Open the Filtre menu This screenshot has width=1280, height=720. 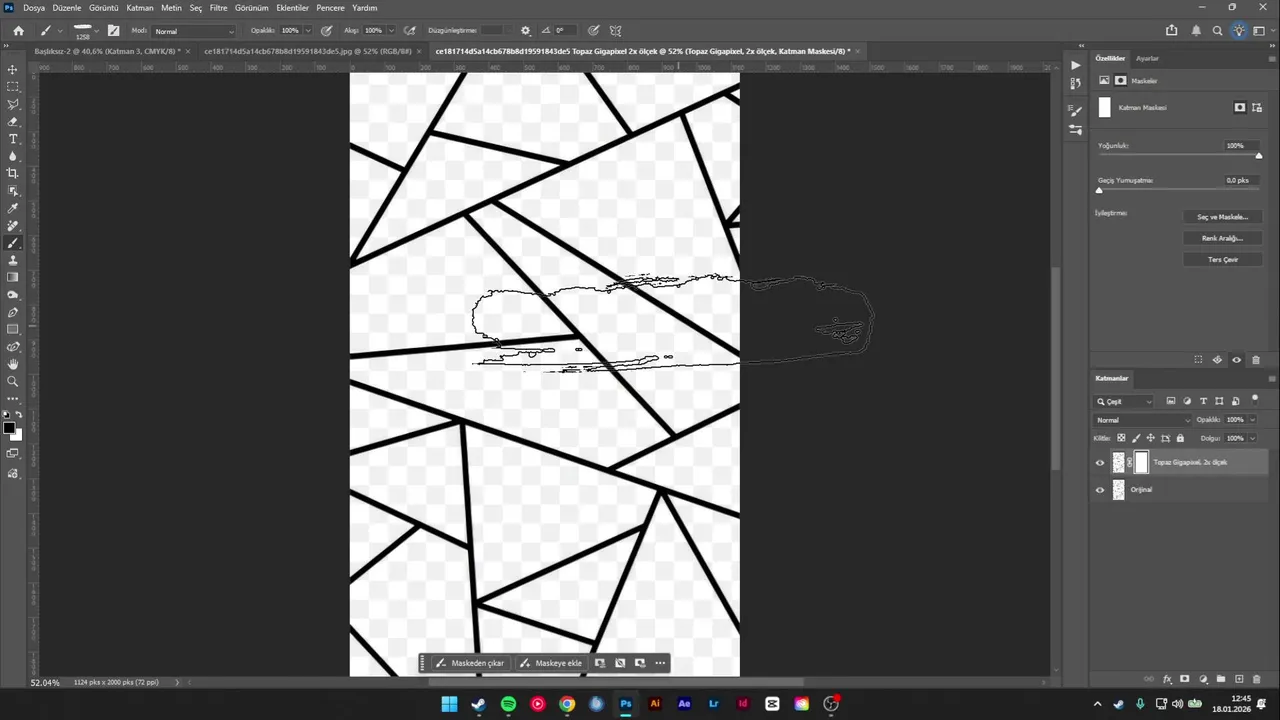click(x=218, y=8)
